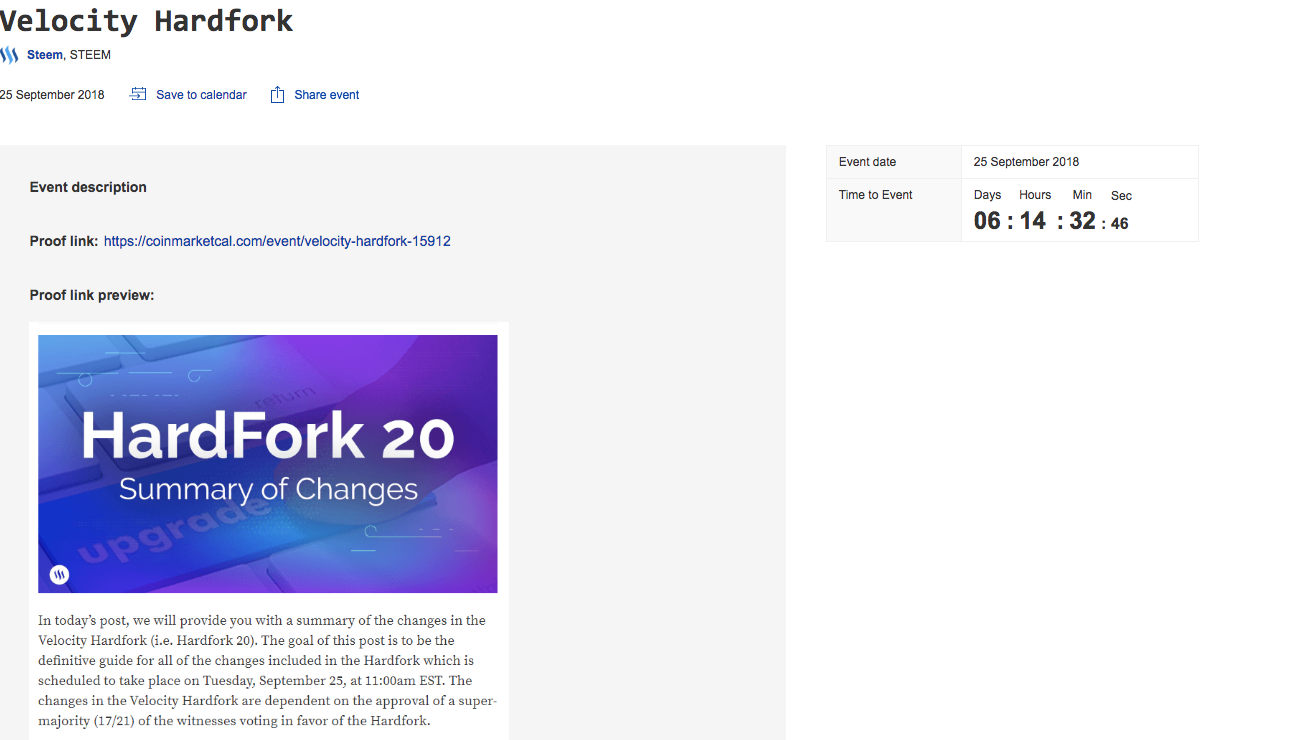Click the Share event icon

click(x=277, y=94)
